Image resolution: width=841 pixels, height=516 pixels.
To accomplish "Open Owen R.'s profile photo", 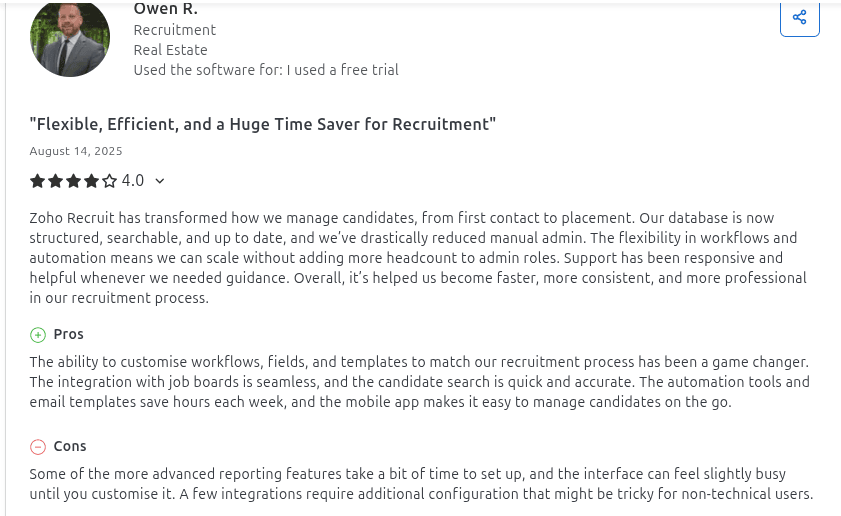I will click(x=69, y=39).
